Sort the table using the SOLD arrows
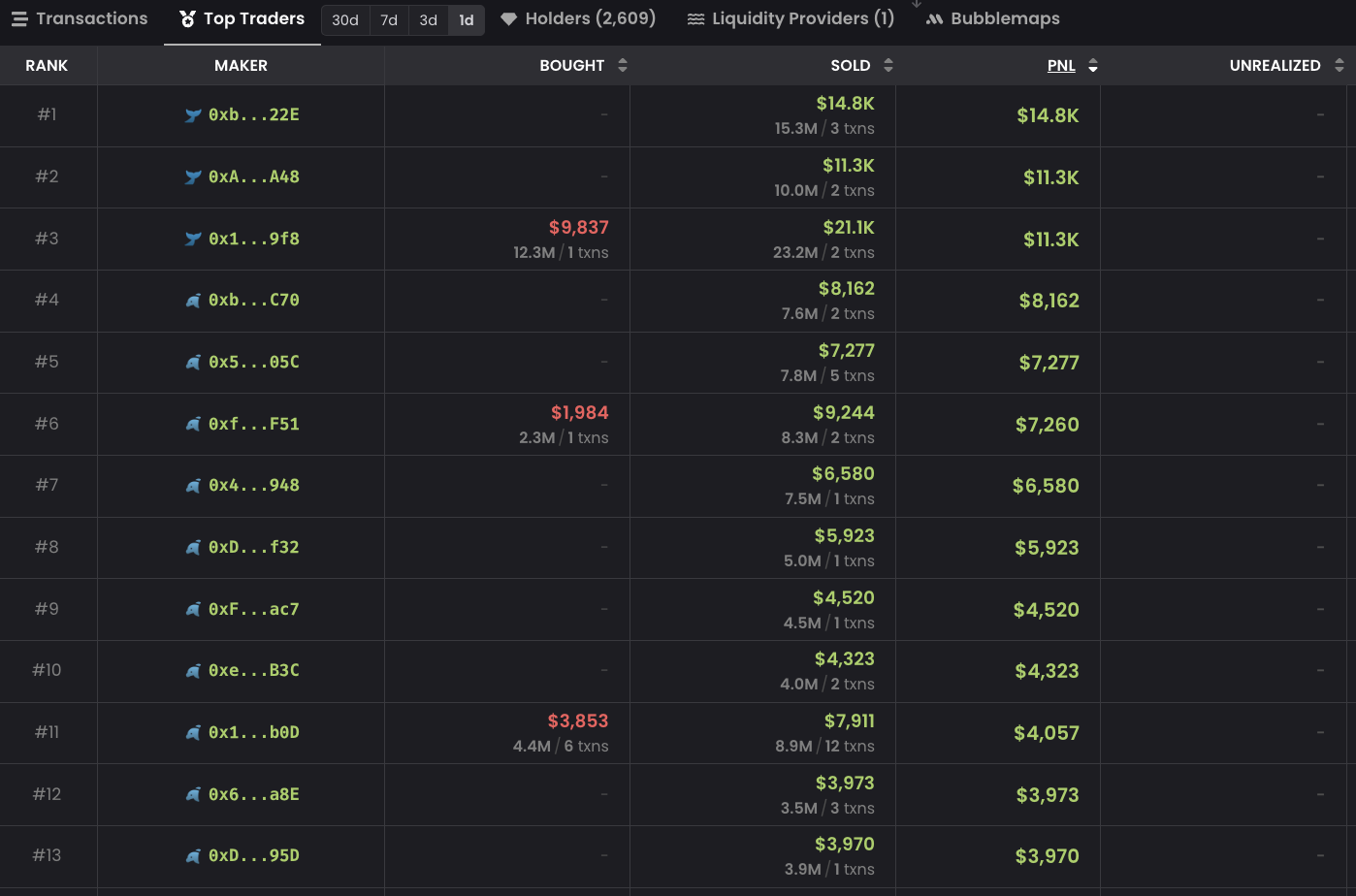 click(888, 65)
